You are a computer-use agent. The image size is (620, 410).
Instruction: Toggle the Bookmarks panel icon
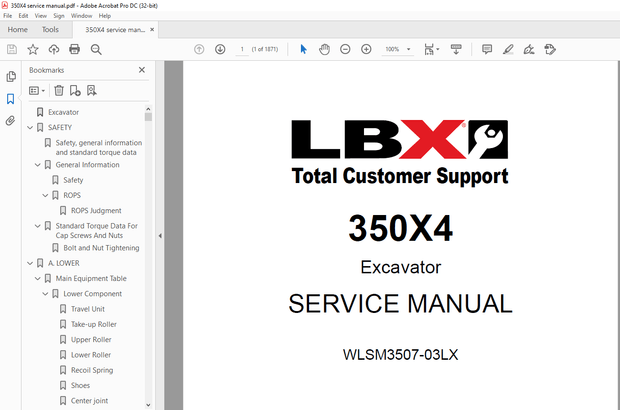[11, 98]
